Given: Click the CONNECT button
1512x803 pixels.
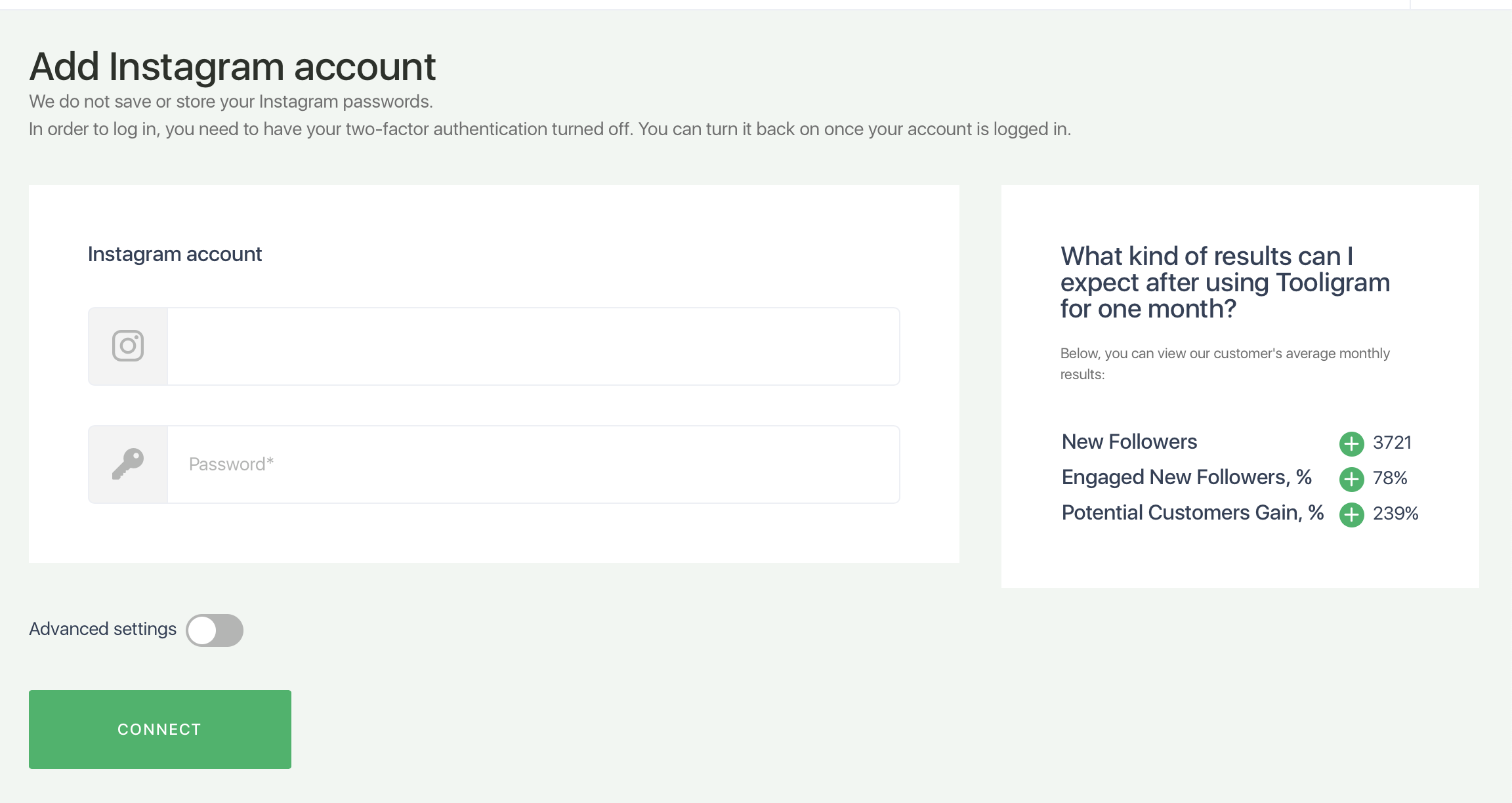Looking at the screenshot, I should pyautogui.click(x=160, y=729).
